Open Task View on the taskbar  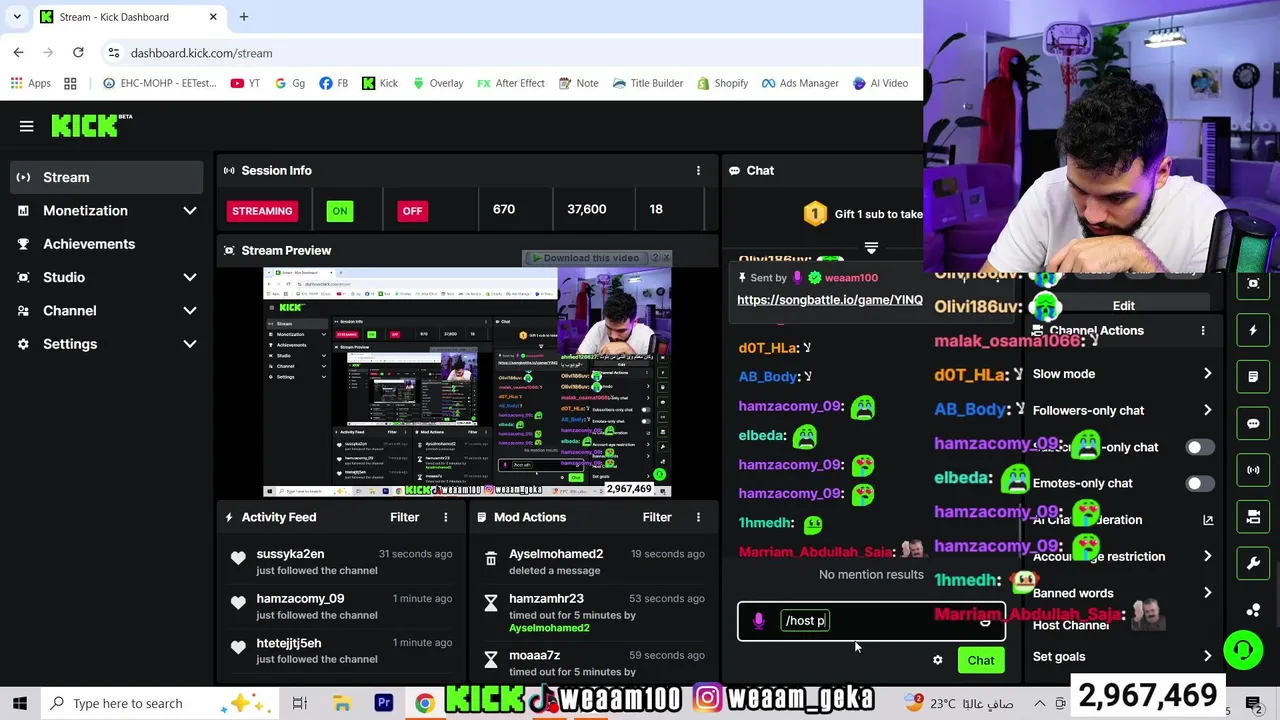tap(300, 703)
